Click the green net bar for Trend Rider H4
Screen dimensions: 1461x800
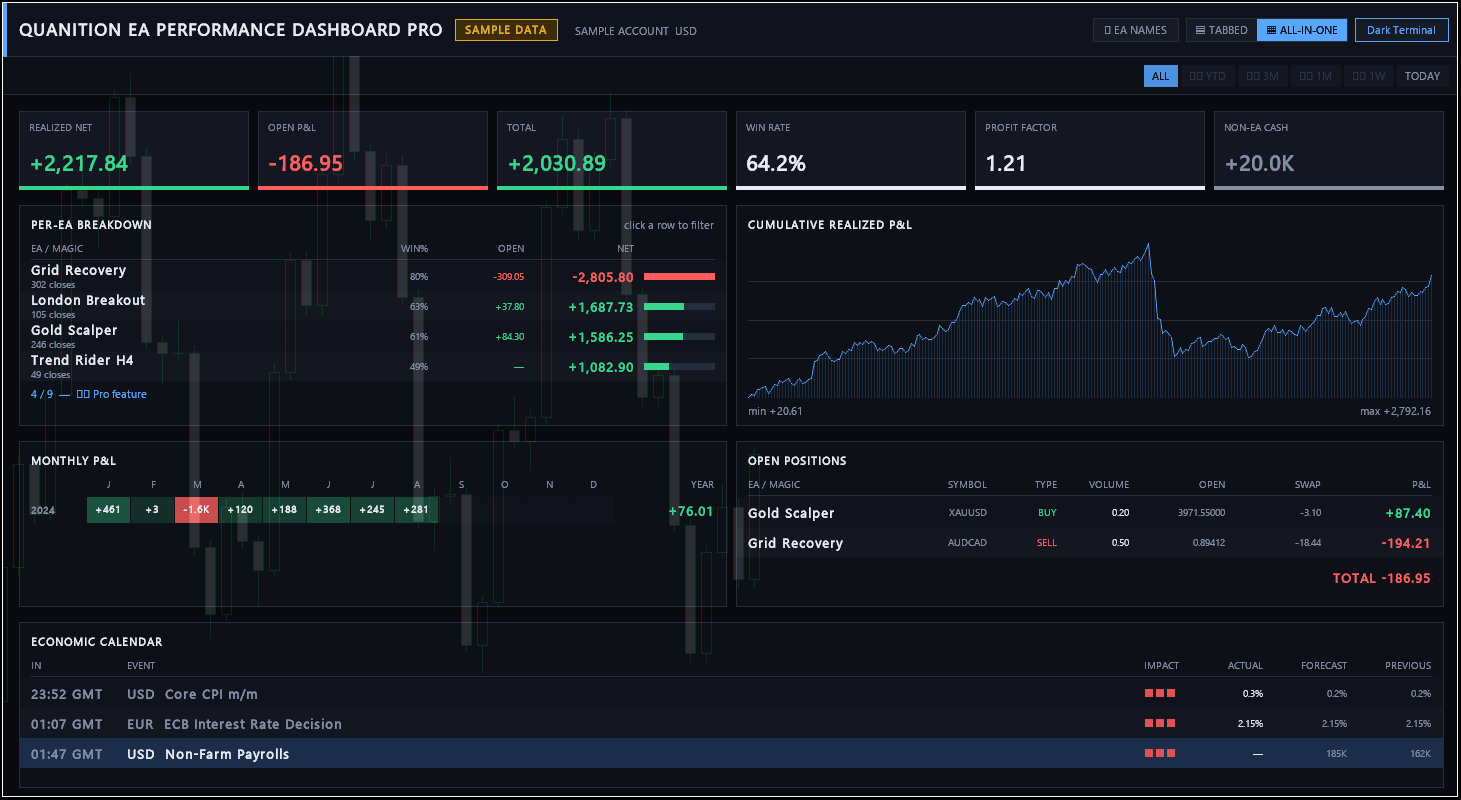657,367
